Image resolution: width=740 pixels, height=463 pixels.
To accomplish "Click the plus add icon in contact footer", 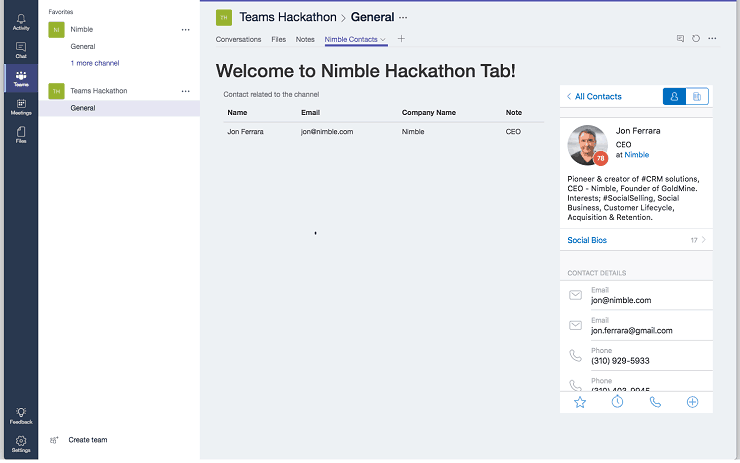I will [692, 402].
